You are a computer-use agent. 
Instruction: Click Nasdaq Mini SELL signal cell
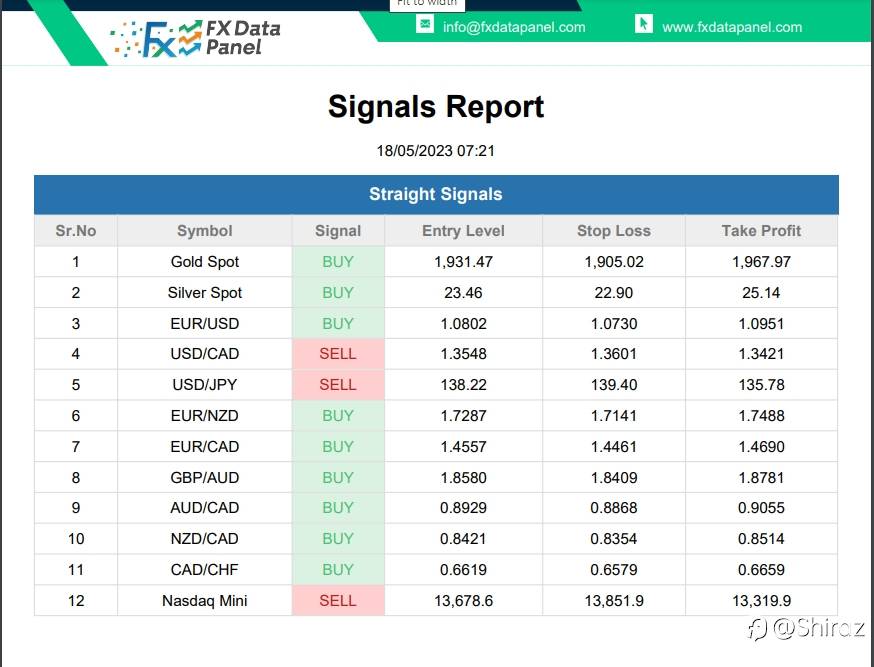click(338, 601)
